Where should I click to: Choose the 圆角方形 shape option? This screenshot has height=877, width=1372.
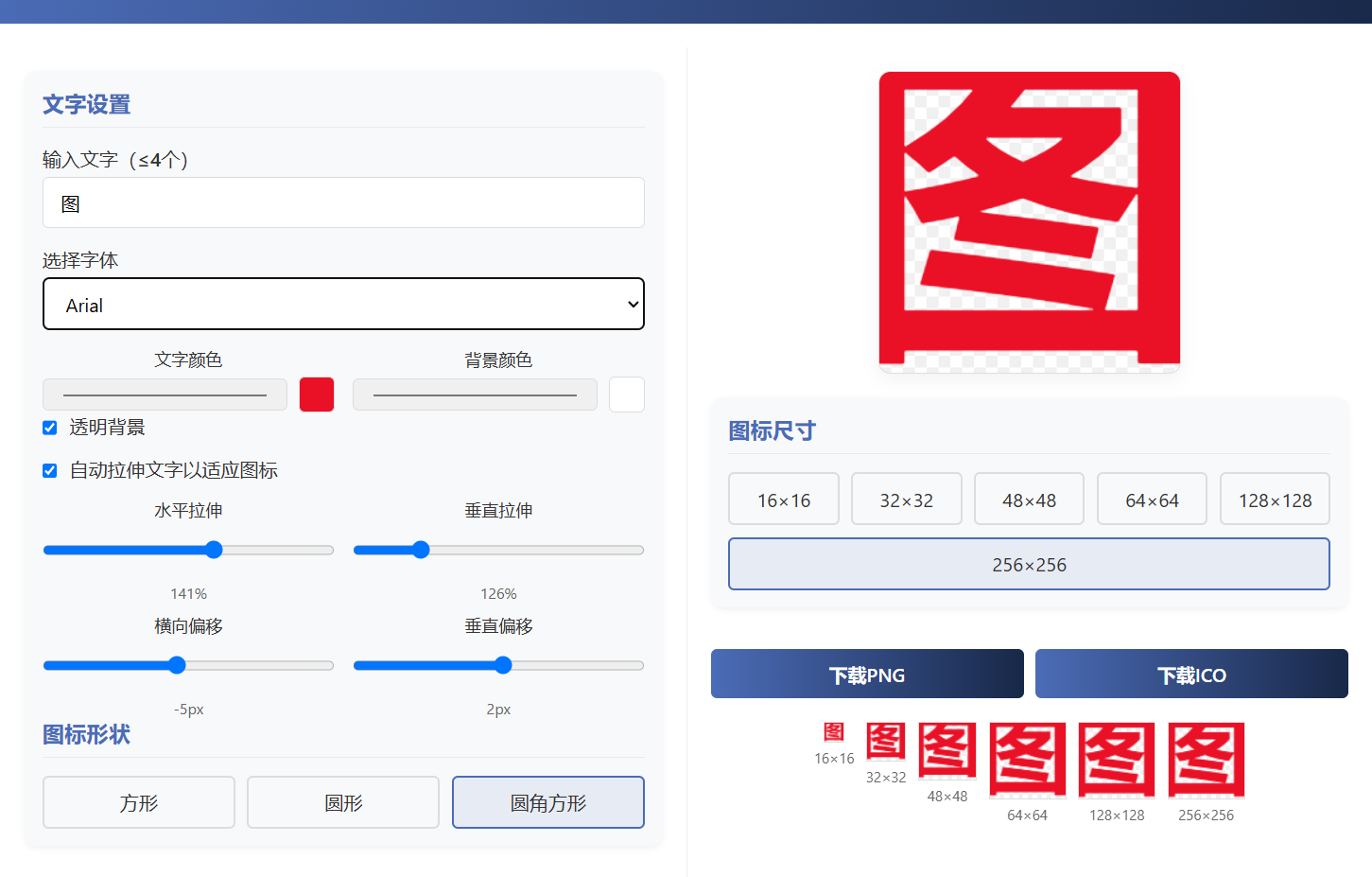(x=547, y=802)
